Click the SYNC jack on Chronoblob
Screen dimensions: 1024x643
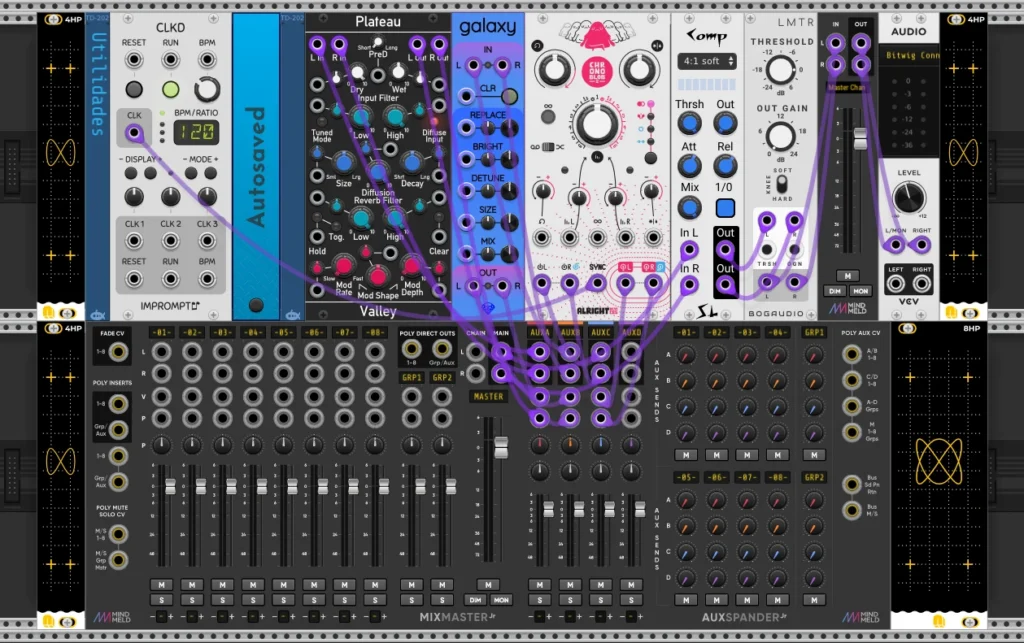pyautogui.click(x=597, y=283)
